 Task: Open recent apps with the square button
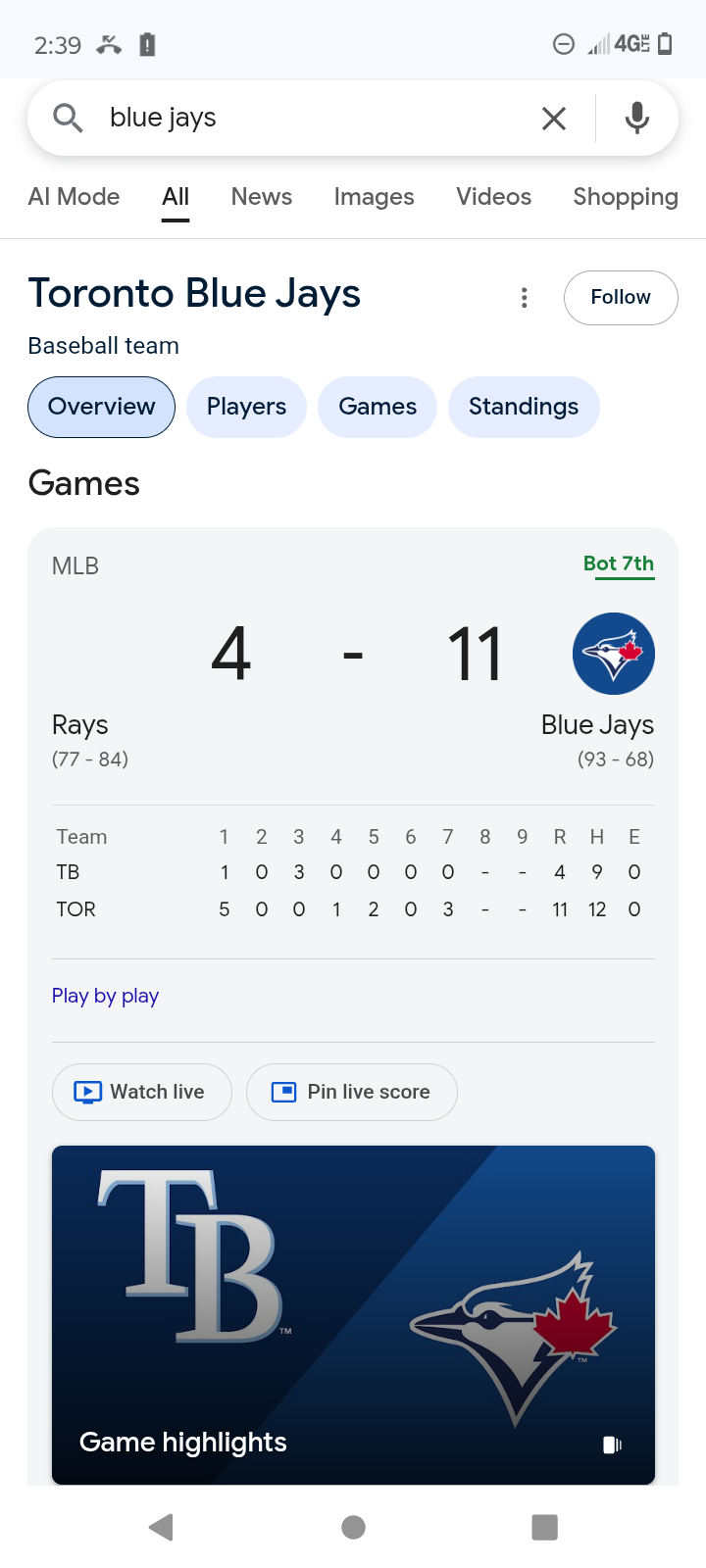[x=544, y=1527]
